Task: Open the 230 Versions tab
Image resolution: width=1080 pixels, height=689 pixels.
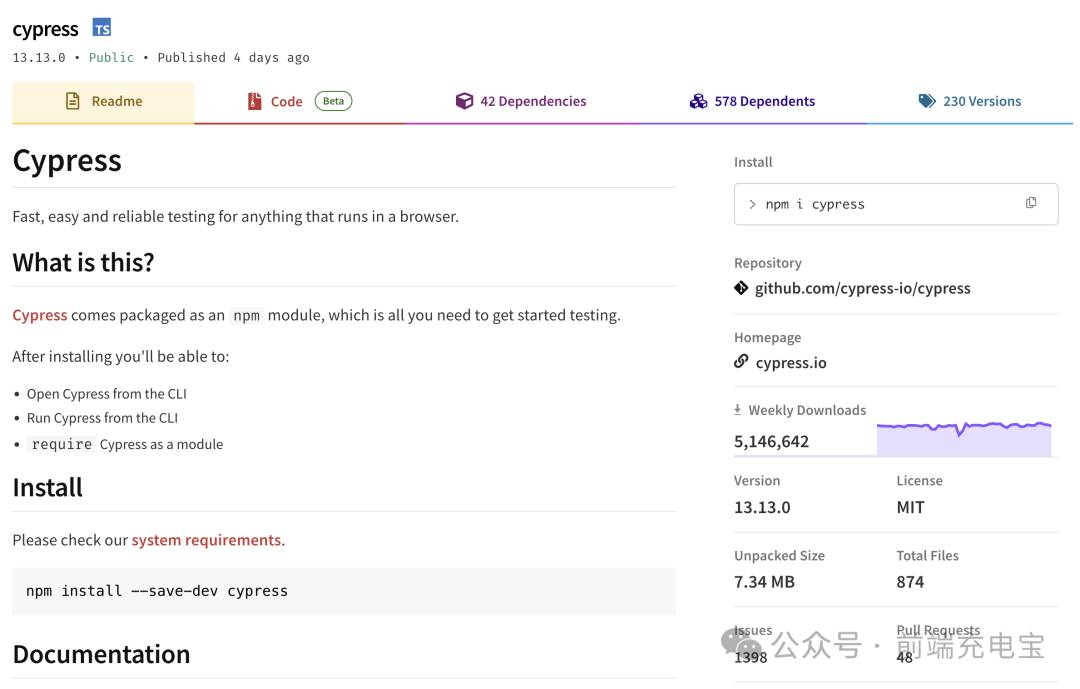Action: point(970,102)
